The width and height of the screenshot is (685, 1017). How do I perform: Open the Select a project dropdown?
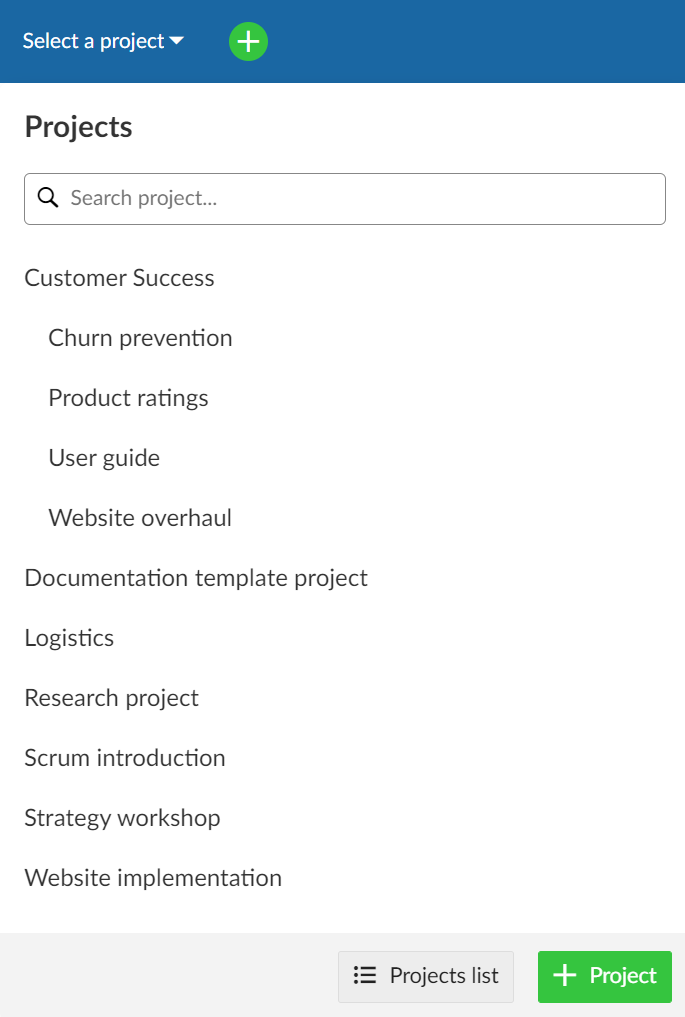[x=93, y=41]
